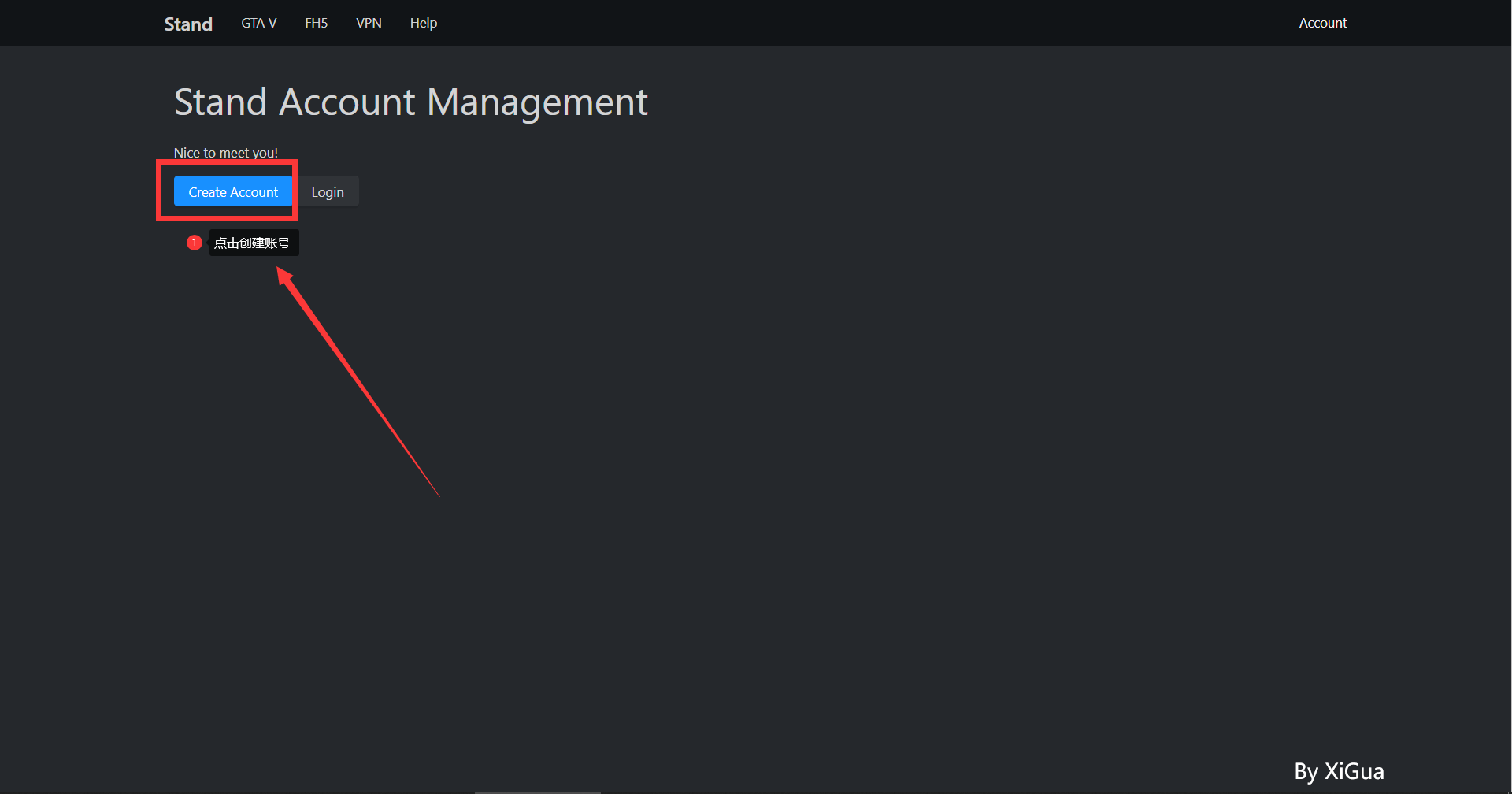Click the Account link in the navbar
Screen dimensions: 1512x794
[x=1322, y=24]
